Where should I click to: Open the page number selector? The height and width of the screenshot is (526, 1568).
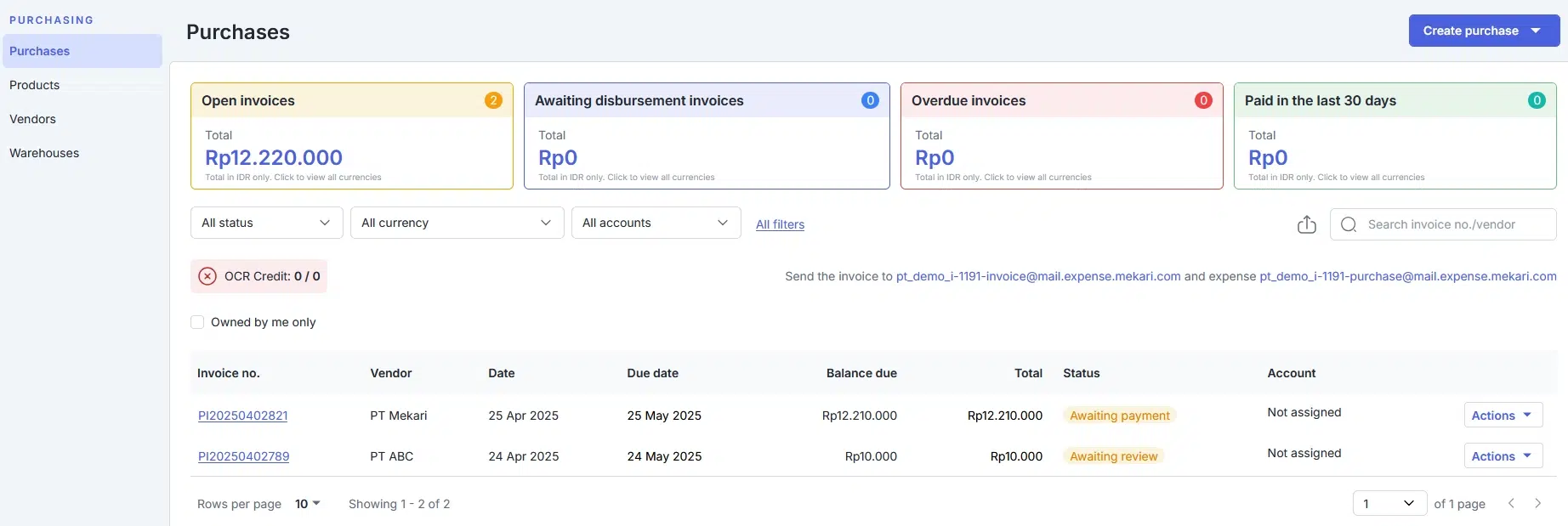(1389, 503)
